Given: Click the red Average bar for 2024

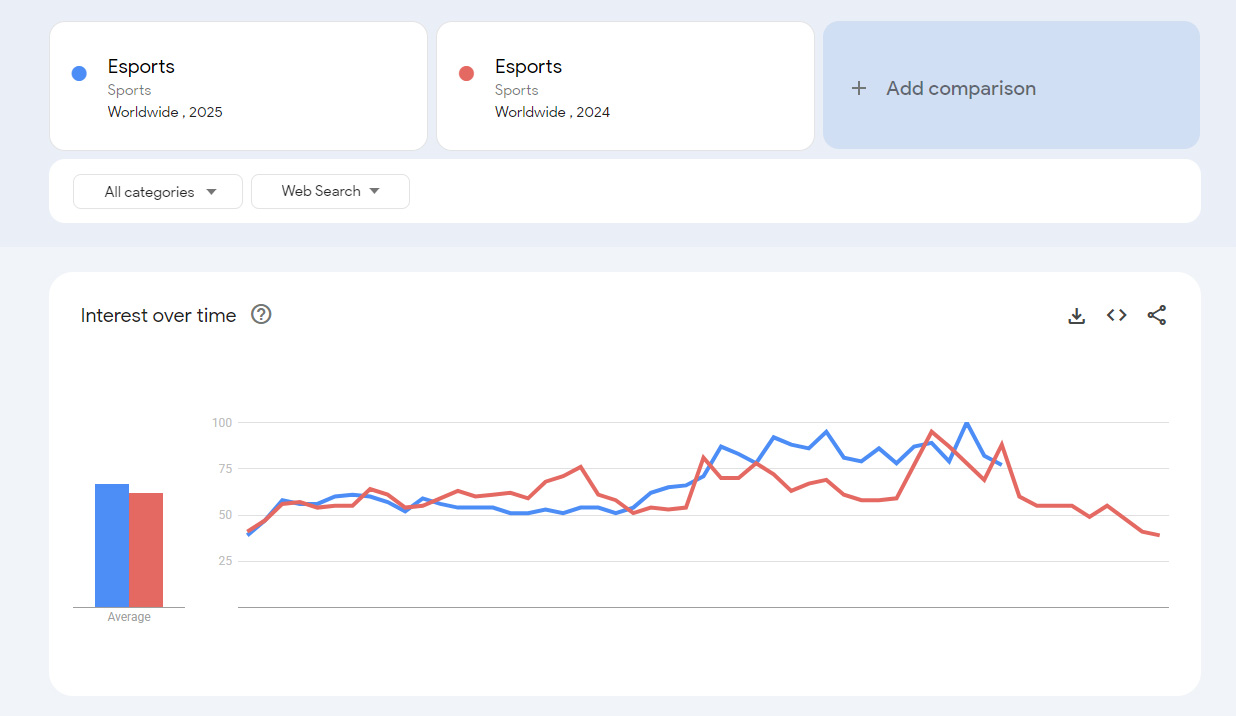Looking at the screenshot, I should tap(146, 550).
